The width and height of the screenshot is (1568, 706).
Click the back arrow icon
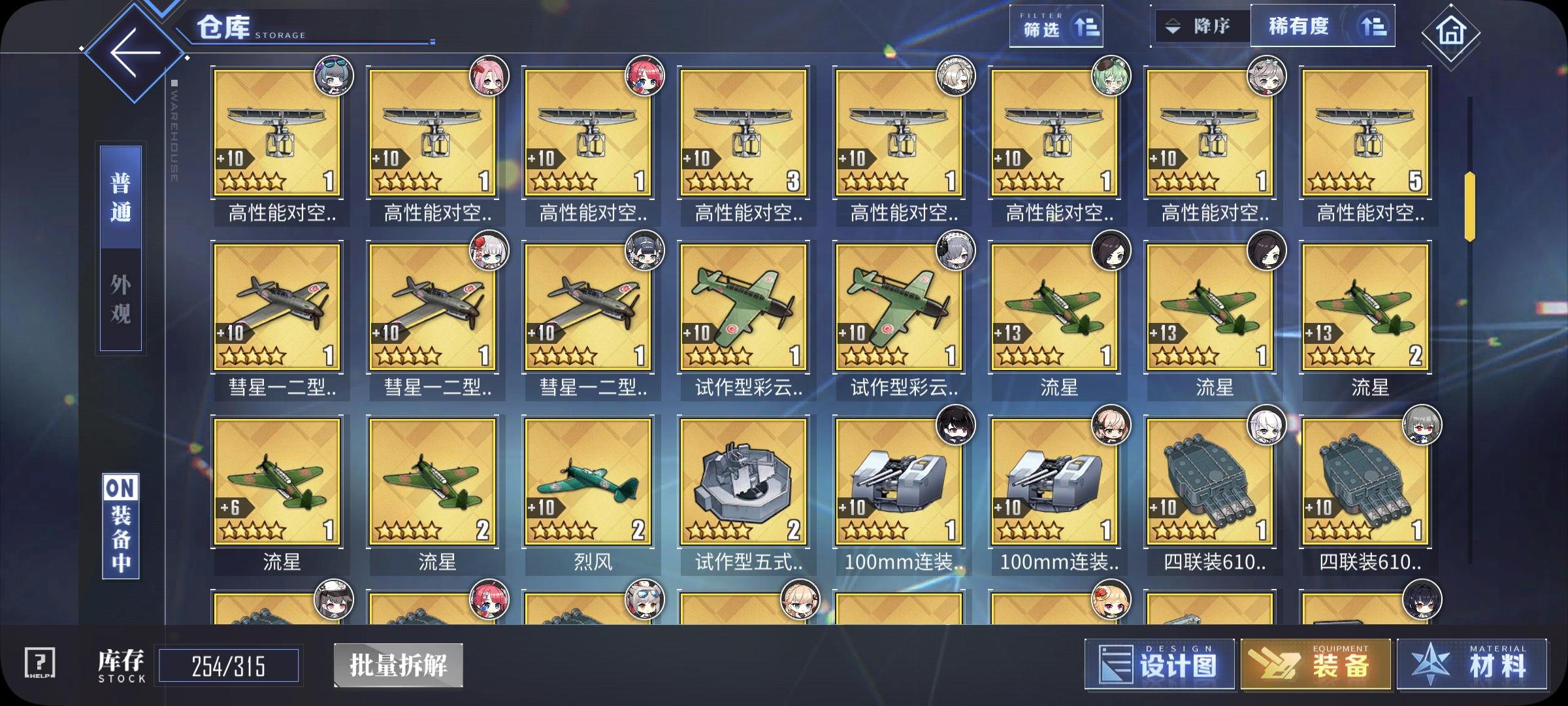click(x=135, y=52)
